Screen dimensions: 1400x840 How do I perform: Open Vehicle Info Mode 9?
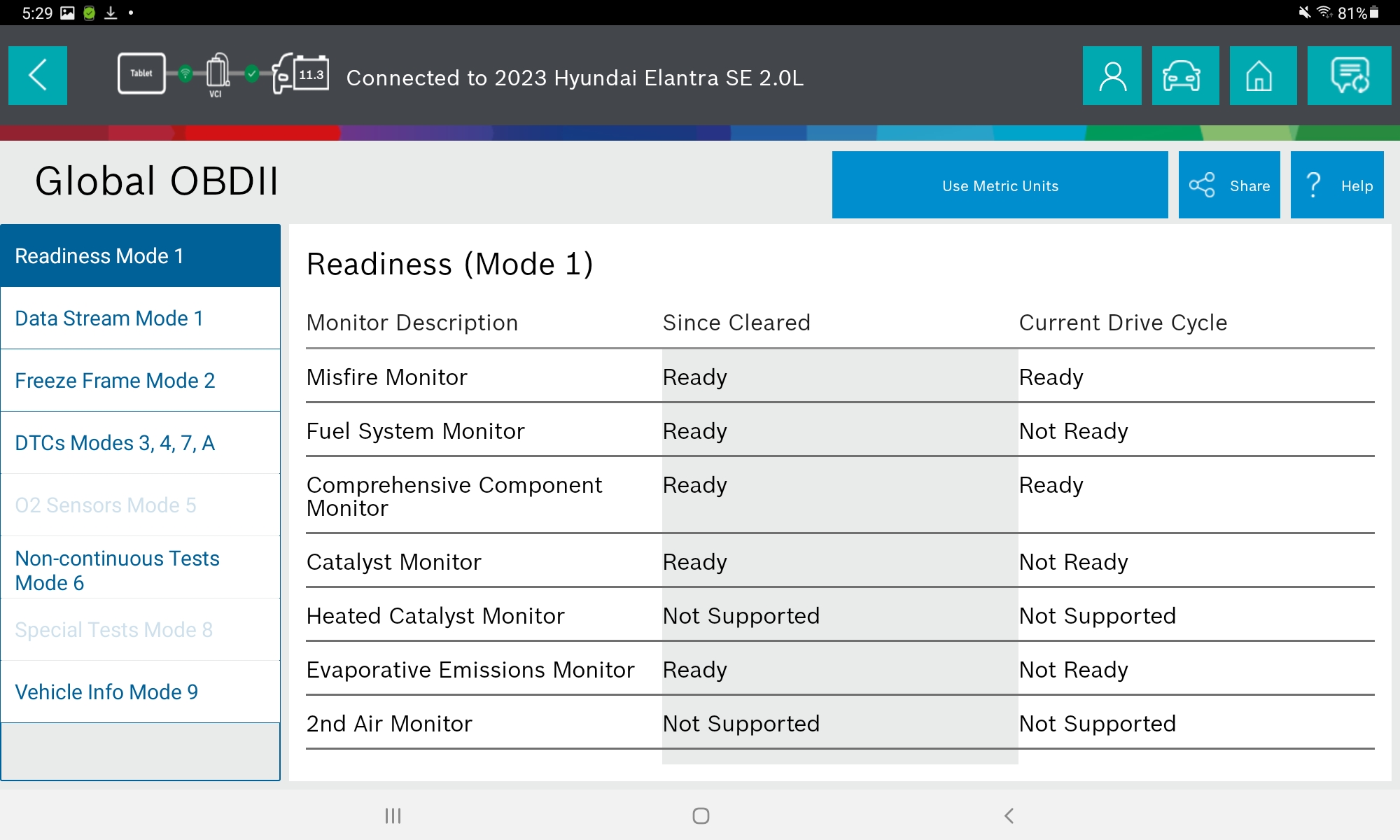click(140, 692)
